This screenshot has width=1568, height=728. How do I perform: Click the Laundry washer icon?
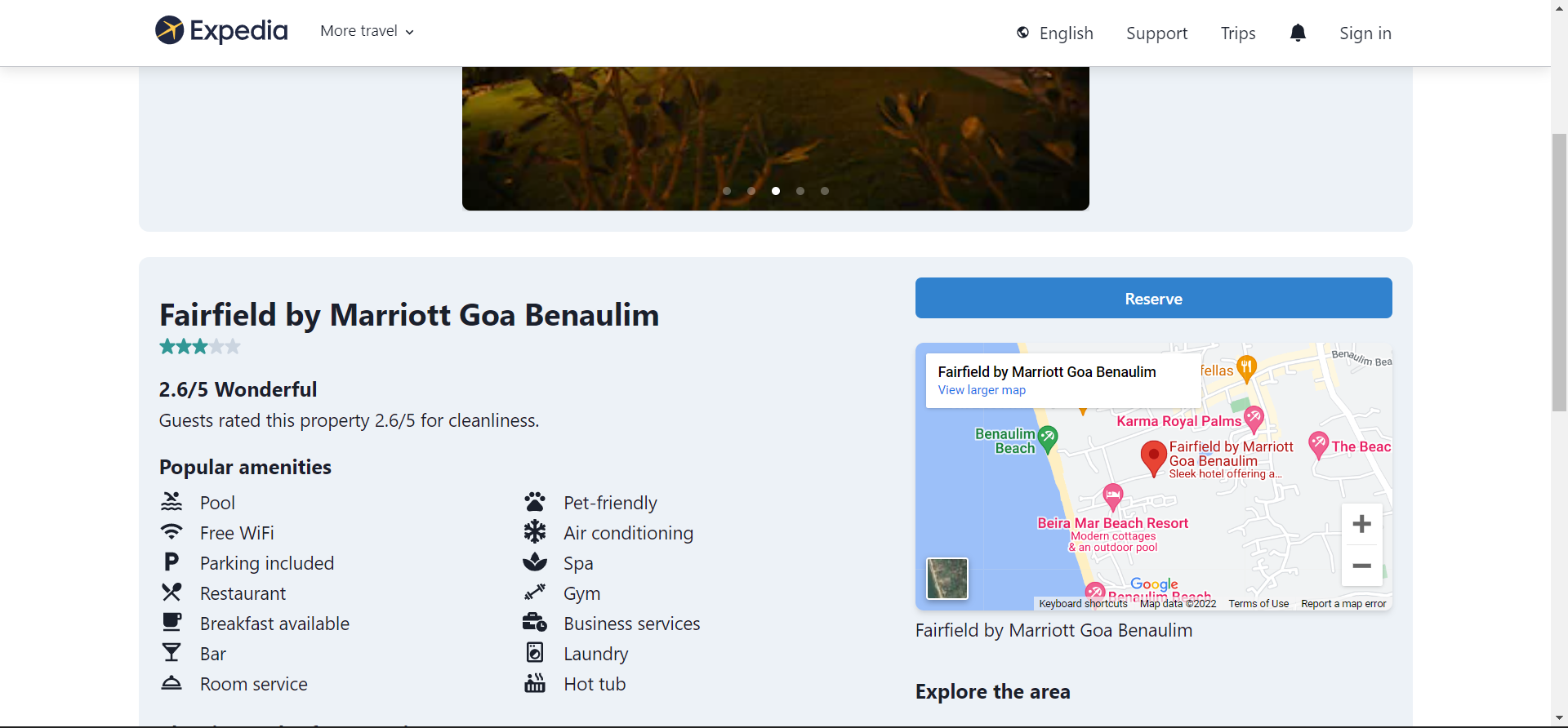pos(535,653)
